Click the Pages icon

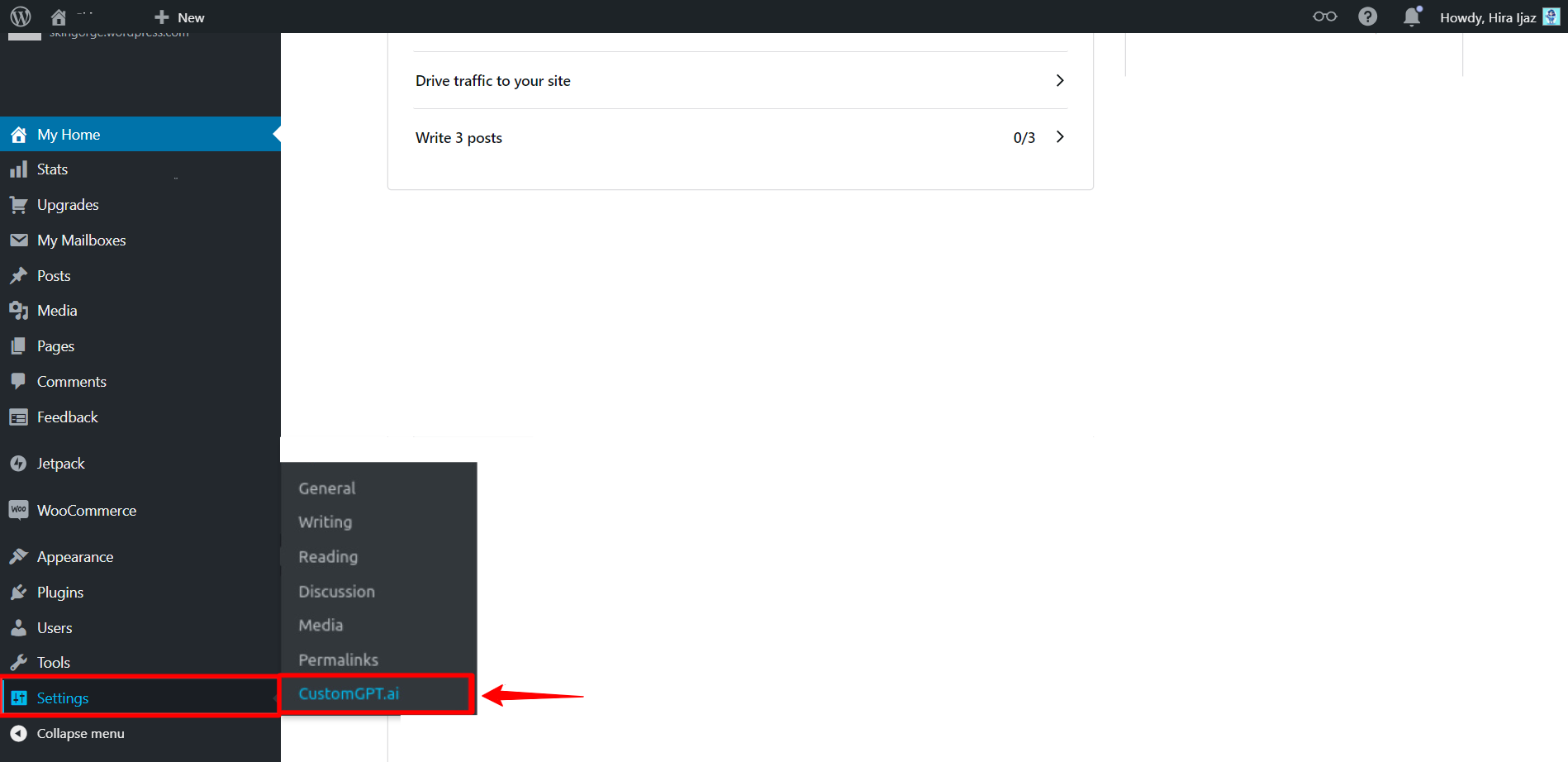coord(18,346)
